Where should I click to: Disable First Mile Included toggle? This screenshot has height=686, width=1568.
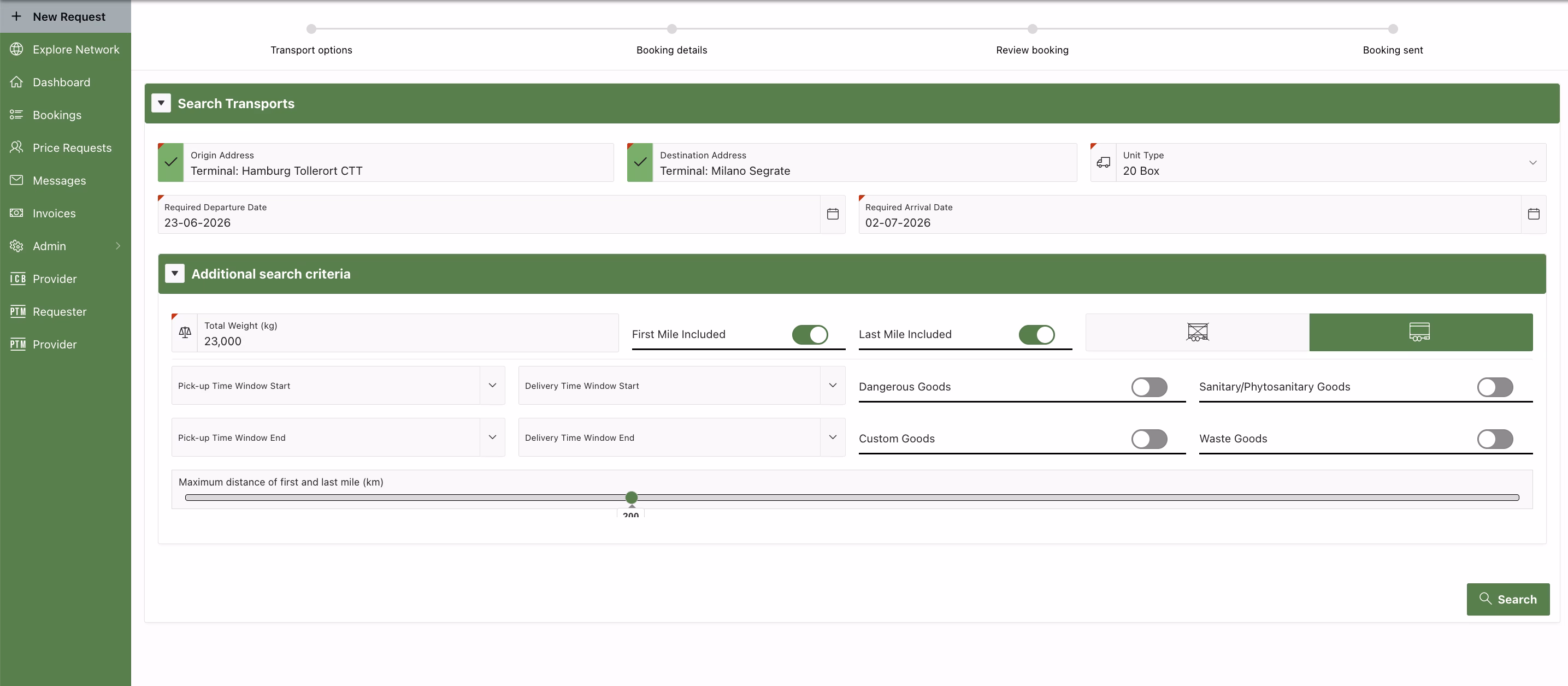pyautogui.click(x=810, y=335)
